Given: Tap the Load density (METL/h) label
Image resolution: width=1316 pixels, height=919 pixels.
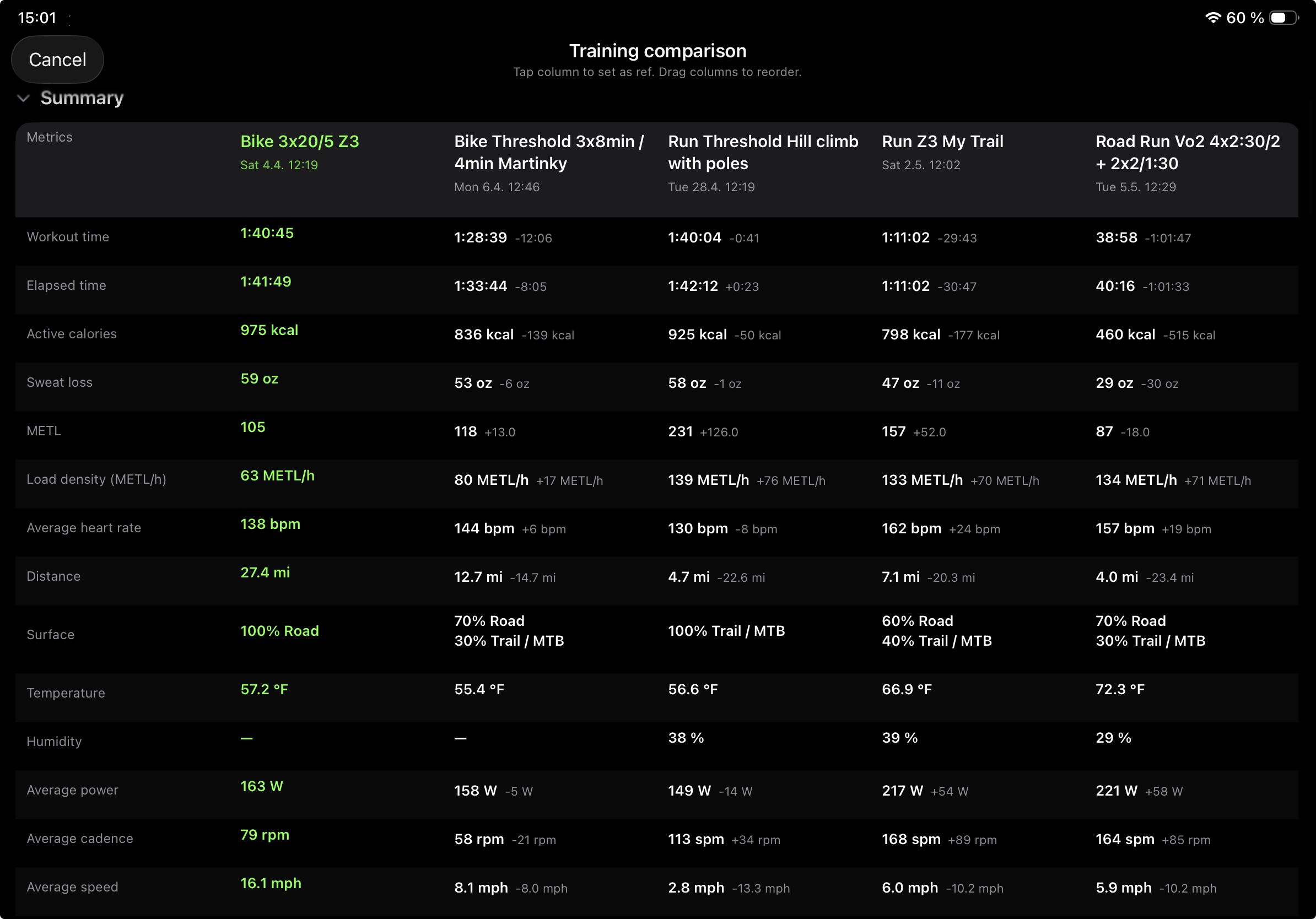Looking at the screenshot, I should [96, 479].
